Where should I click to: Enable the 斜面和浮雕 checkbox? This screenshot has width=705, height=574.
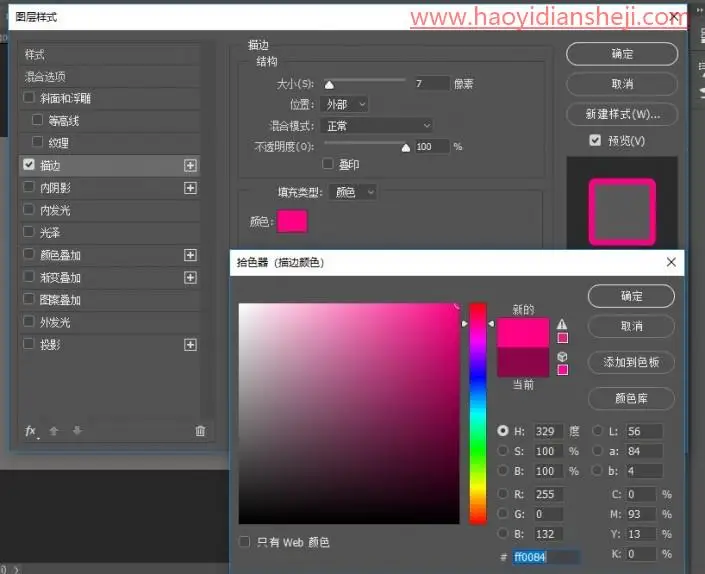click(x=29, y=98)
